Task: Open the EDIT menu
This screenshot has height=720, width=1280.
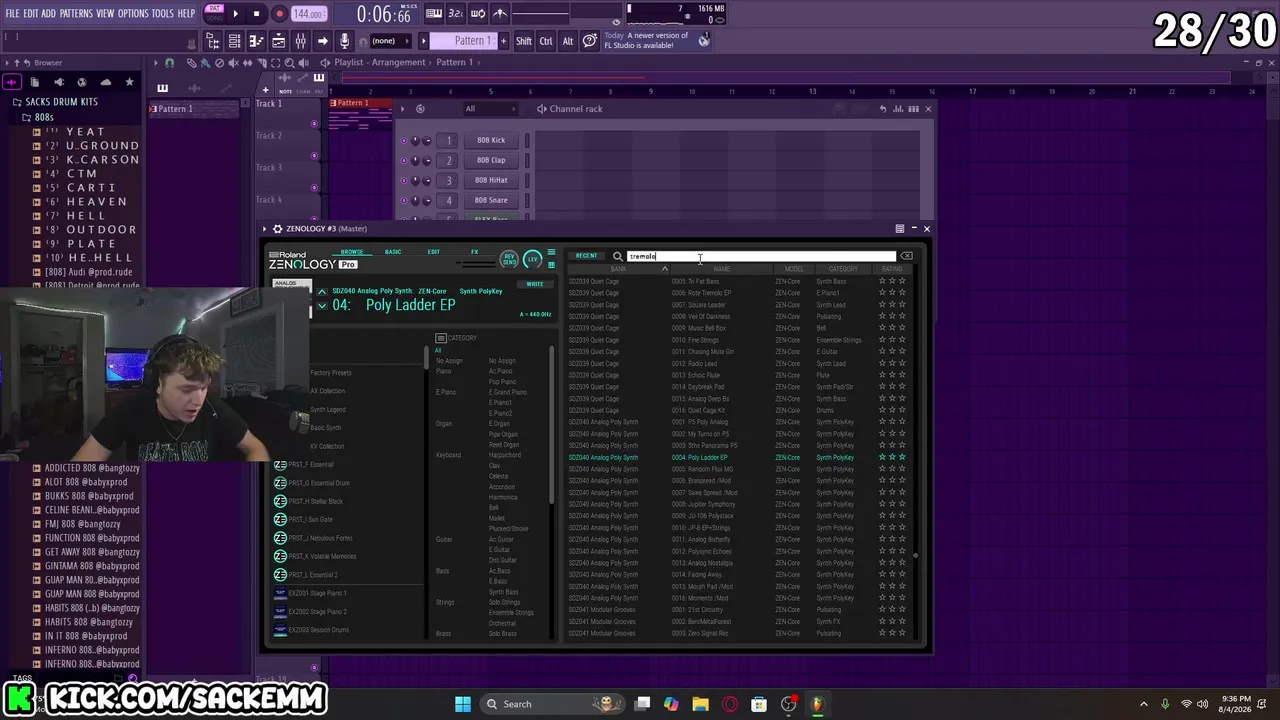Action: 31,13
